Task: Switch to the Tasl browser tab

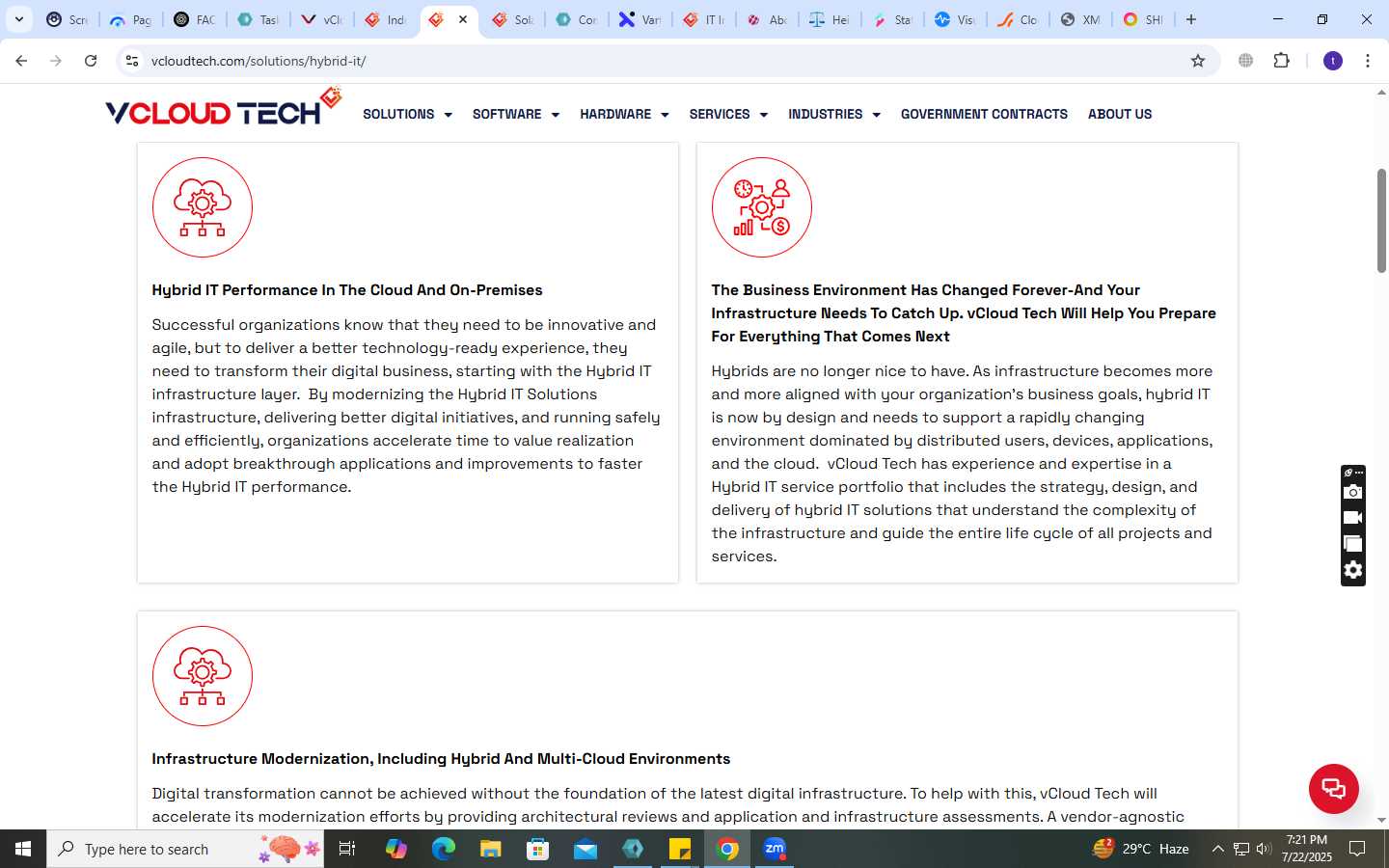Action: 258,19
